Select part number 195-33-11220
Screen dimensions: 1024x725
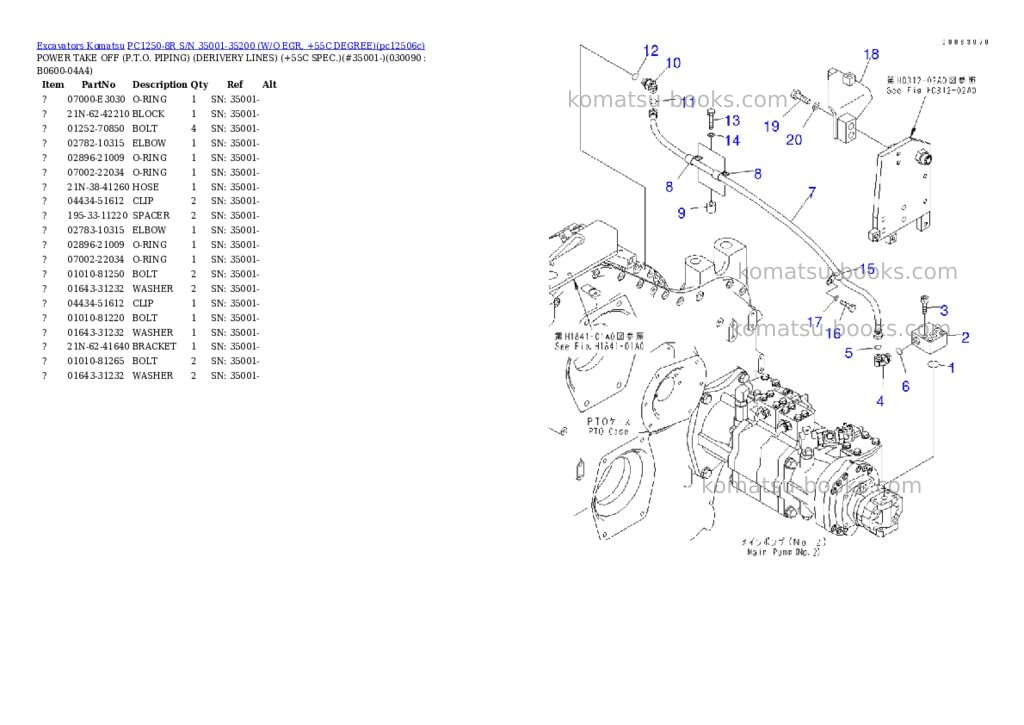pyautogui.click(x=97, y=216)
